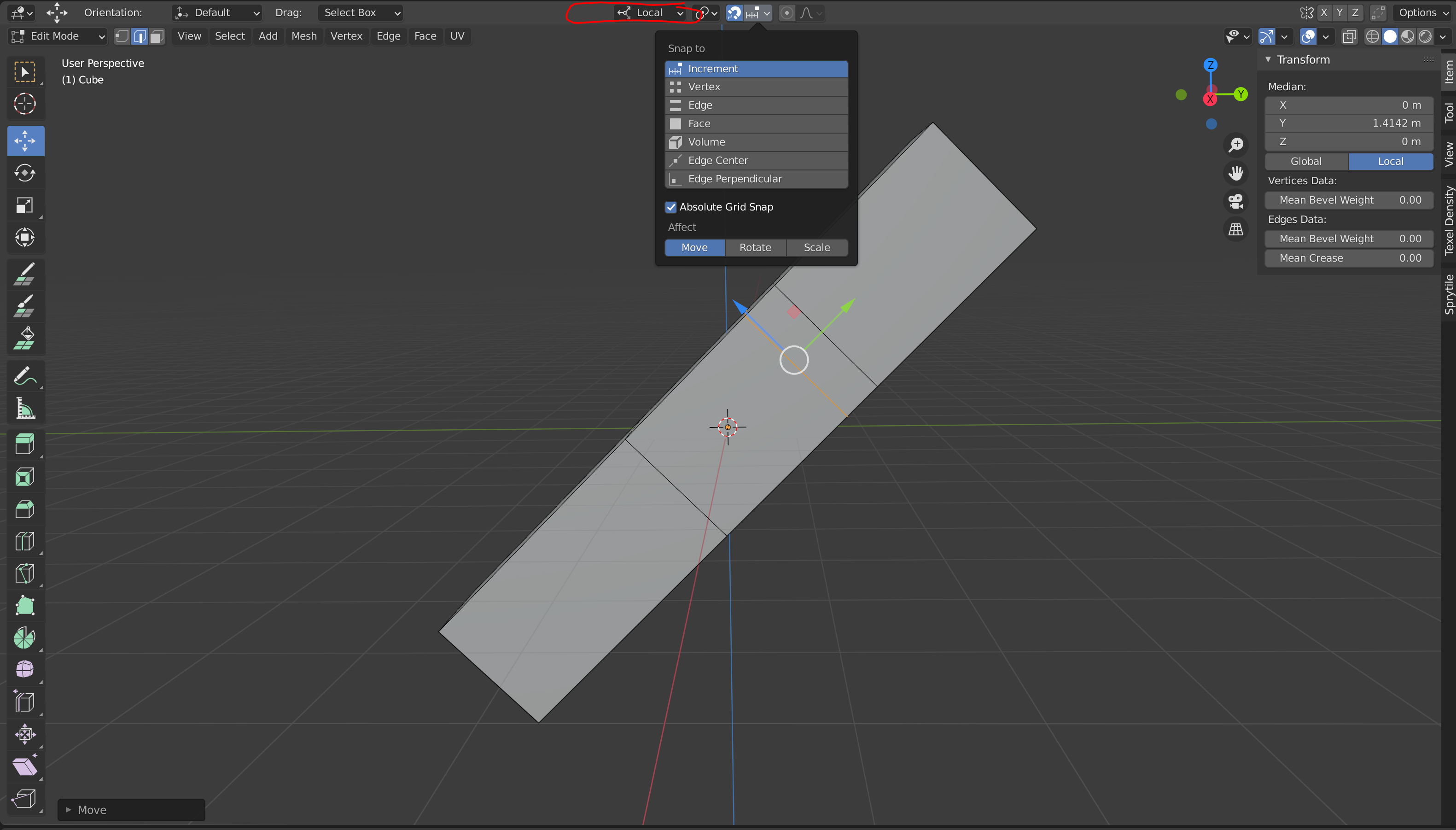
Task: Select the Edge Slide tool
Action: [24, 702]
